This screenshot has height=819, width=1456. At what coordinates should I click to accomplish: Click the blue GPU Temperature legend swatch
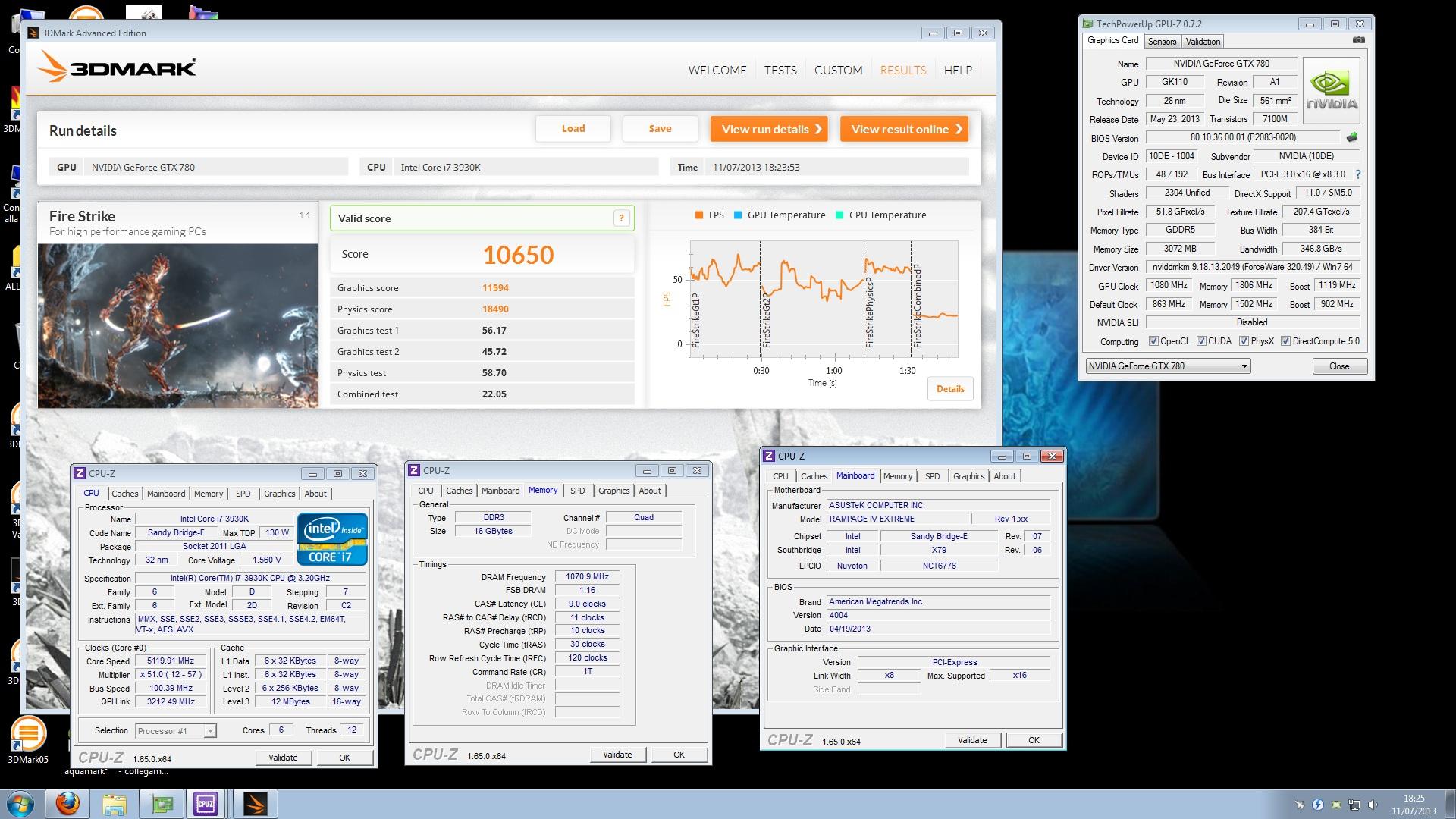pos(738,215)
